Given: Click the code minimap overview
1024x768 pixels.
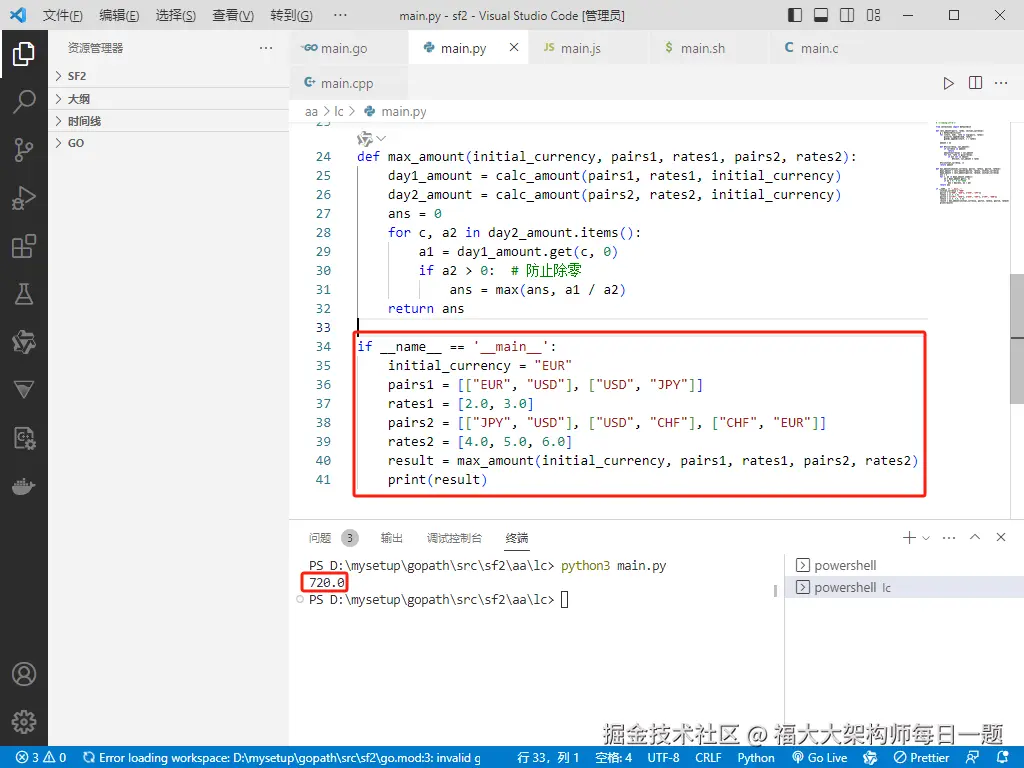Looking at the screenshot, I should (x=970, y=163).
